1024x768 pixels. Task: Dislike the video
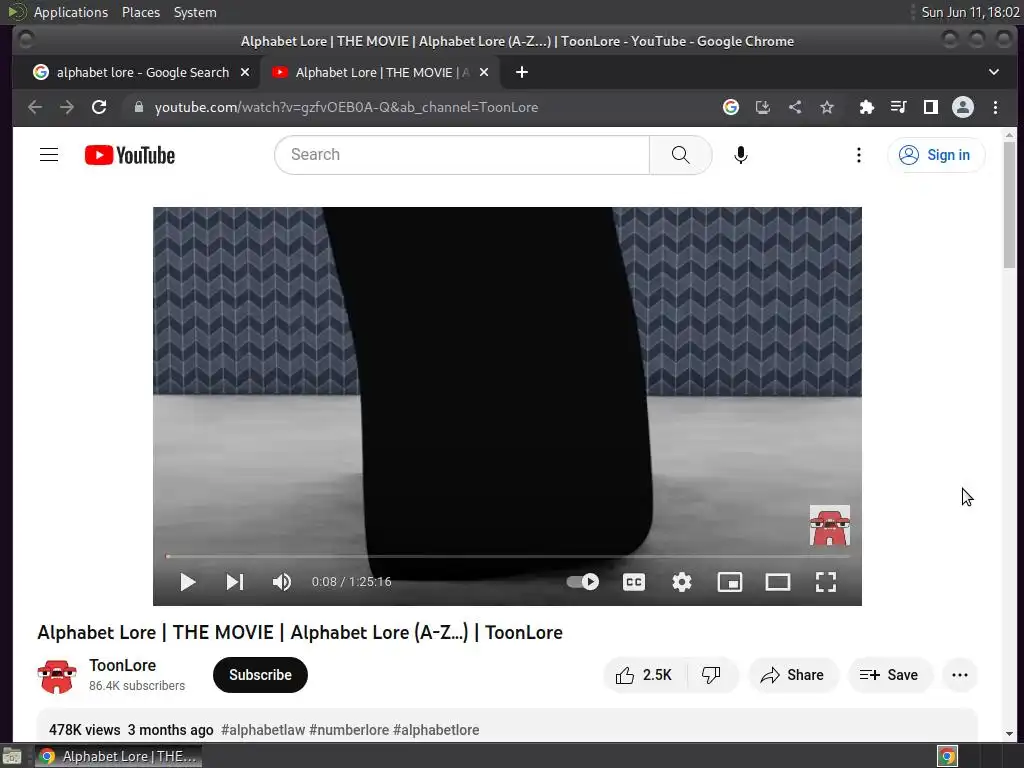[x=712, y=675]
